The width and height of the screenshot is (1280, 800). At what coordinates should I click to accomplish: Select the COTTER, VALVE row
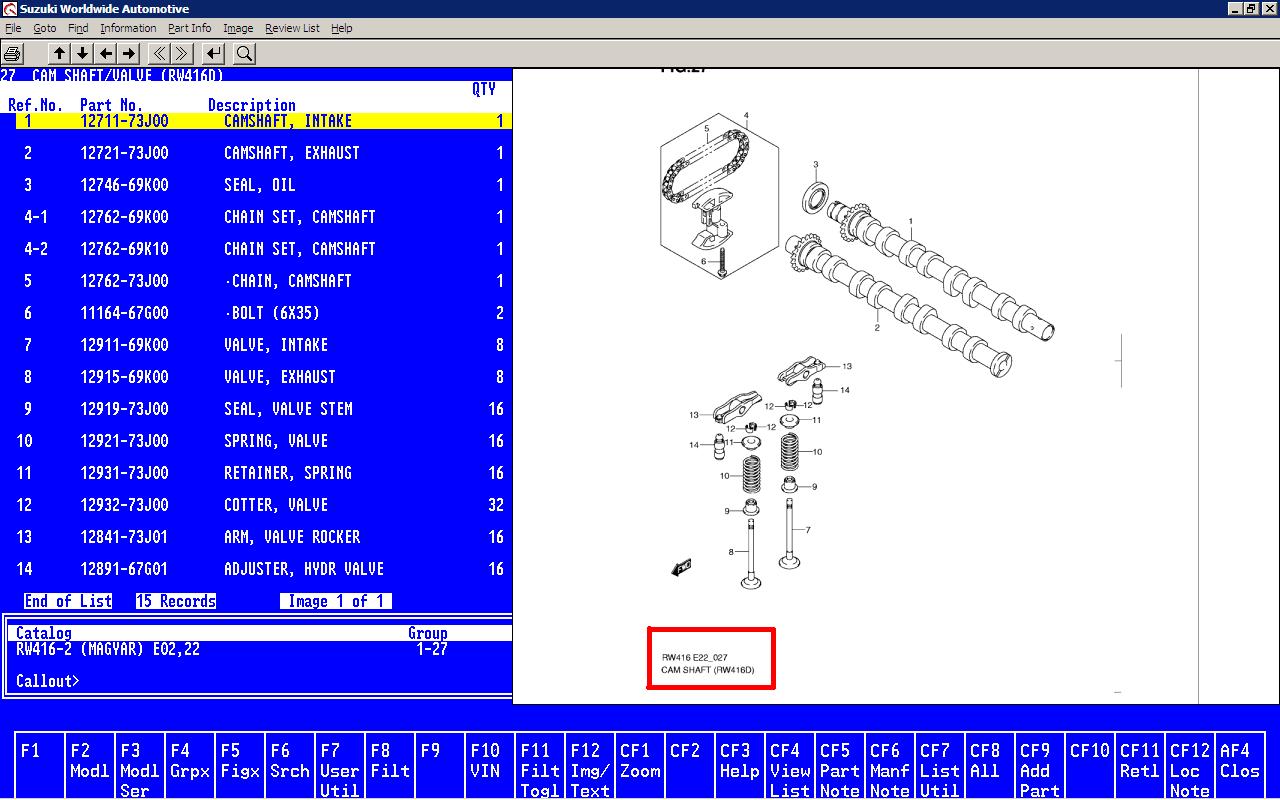(x=263, y=505)
